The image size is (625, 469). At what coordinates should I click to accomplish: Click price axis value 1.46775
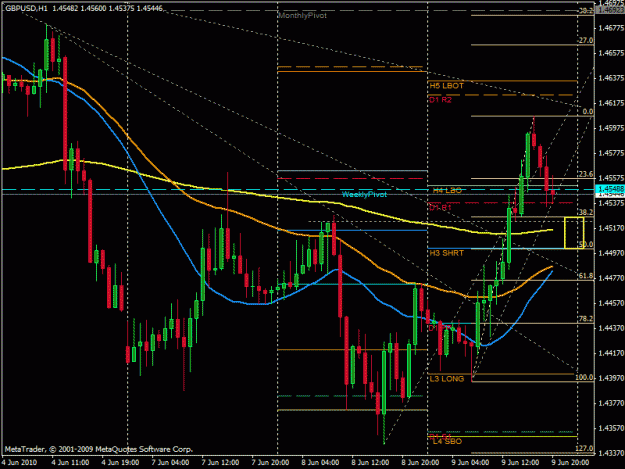click(x=611, y=28)
